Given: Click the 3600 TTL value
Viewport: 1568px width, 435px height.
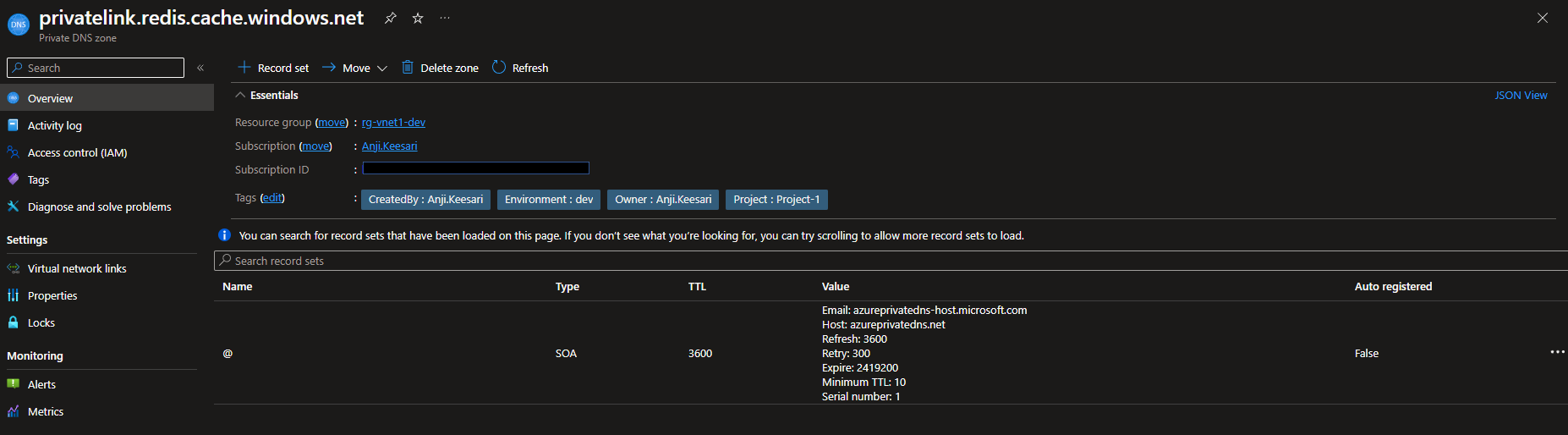Looking at the screenshot, I should [x=700, y=353].
